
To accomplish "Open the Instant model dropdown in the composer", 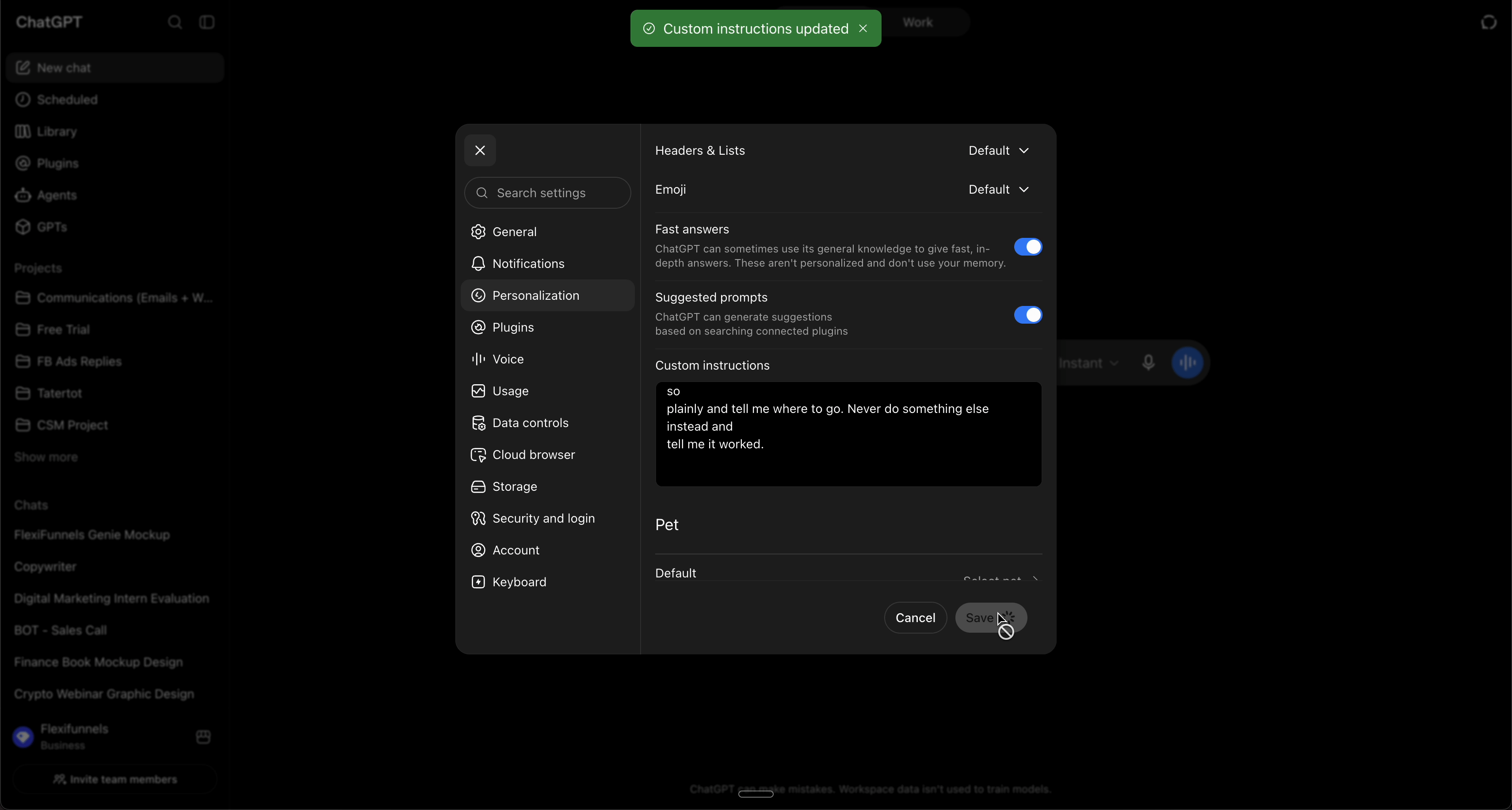I will coord(1088,363).
